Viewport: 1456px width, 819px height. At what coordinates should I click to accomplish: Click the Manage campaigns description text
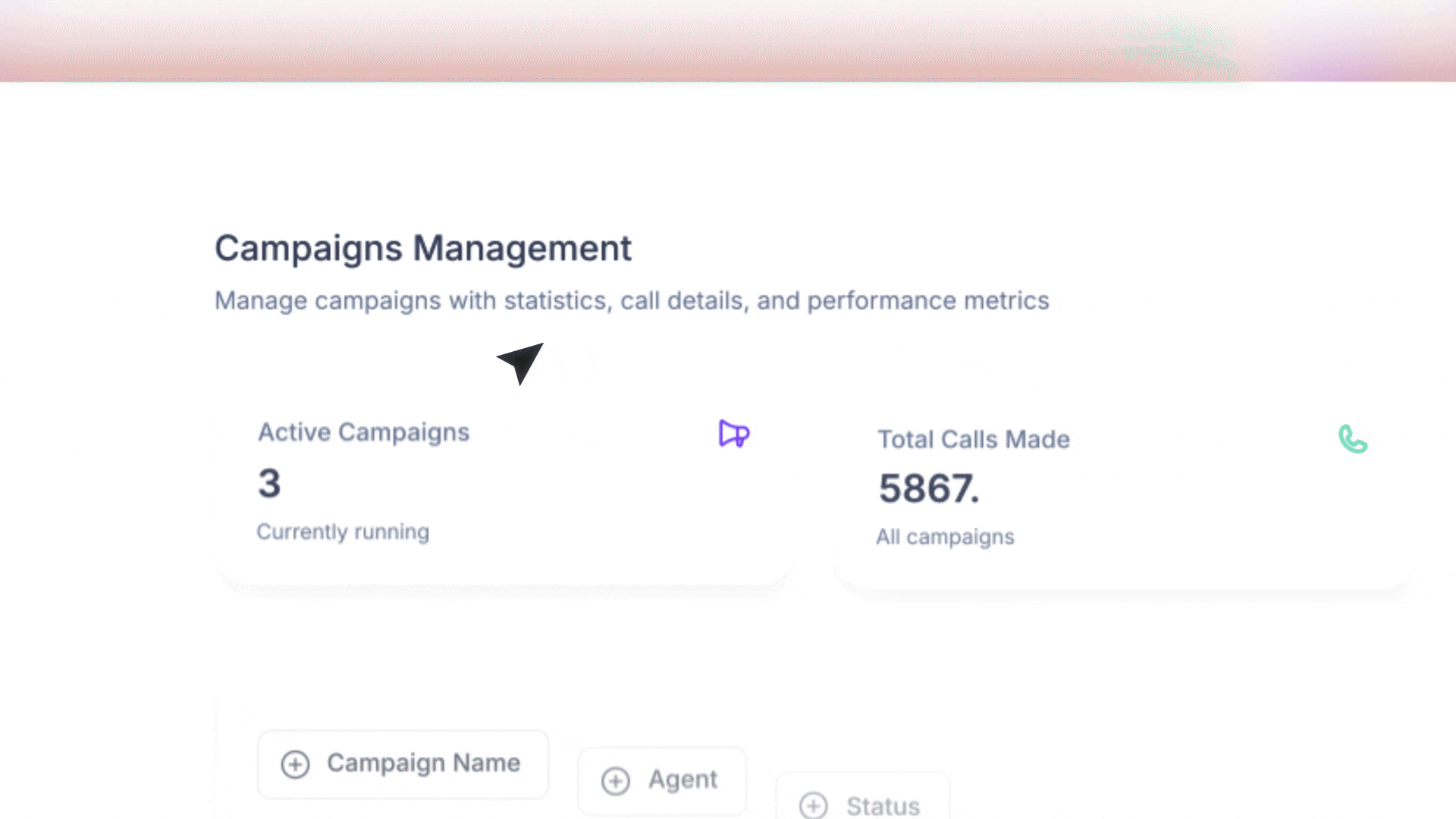pos(631,300)
